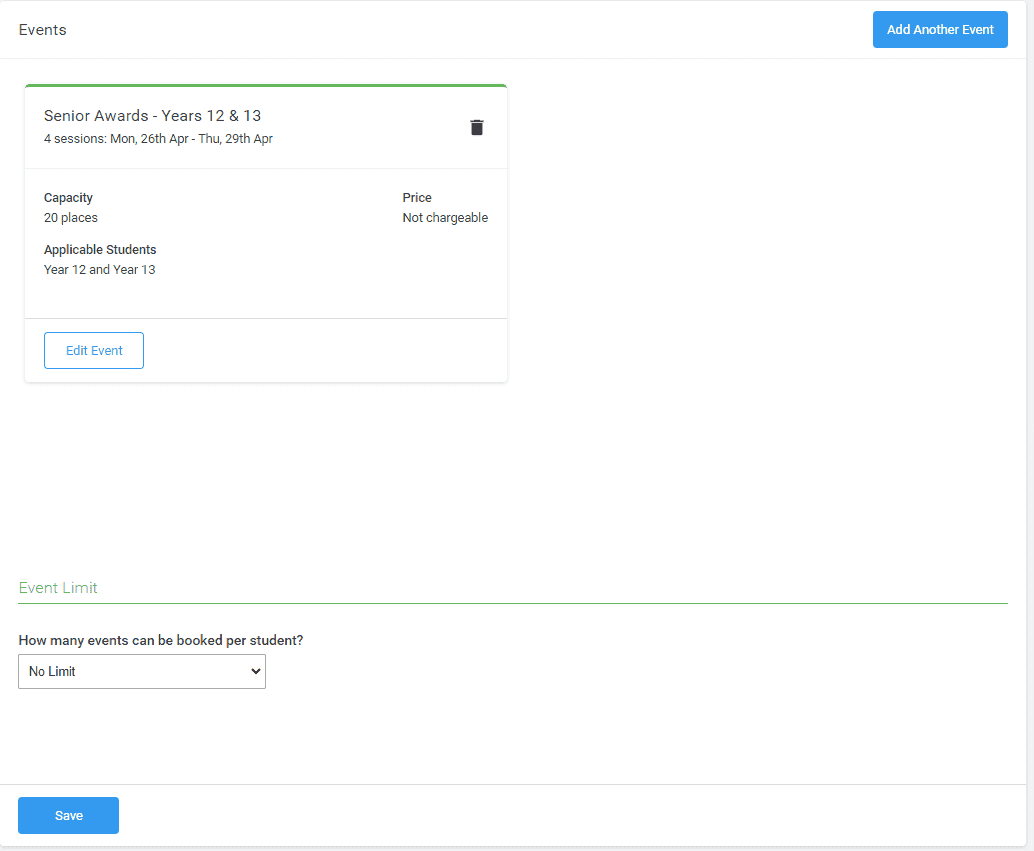Click the Not chargeable text
The image size is (1034, 851).
click(445, 217)
